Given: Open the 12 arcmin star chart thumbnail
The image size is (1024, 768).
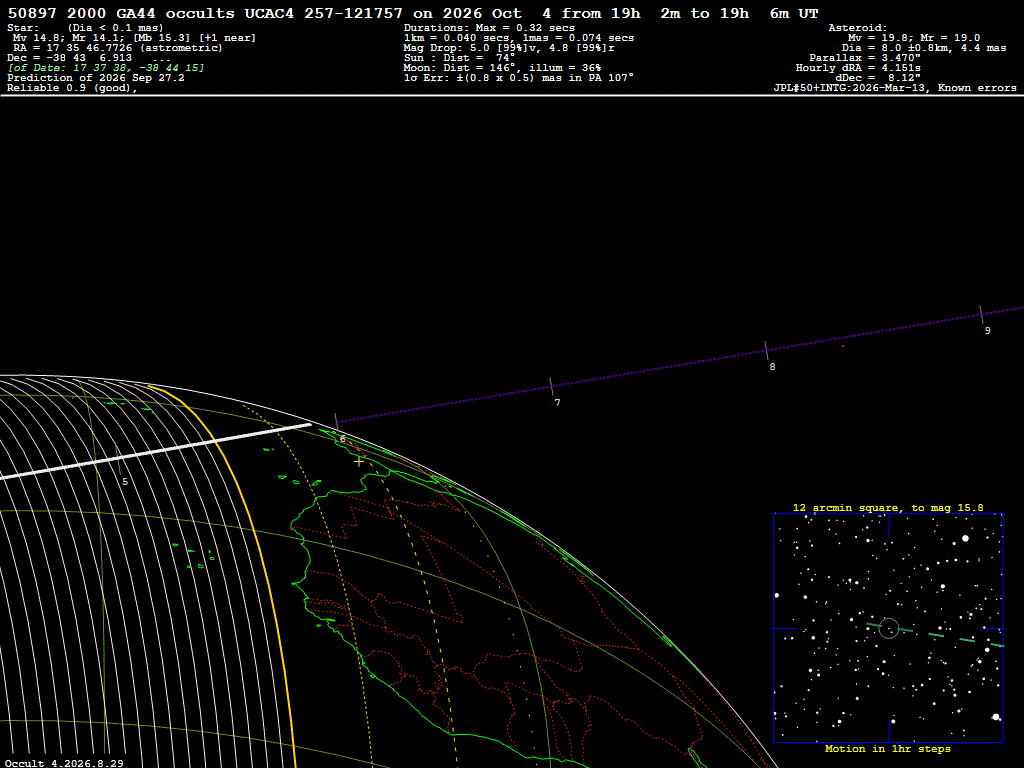Looking at the screenshot, I should pyautogui.click(x=888, y=628).
